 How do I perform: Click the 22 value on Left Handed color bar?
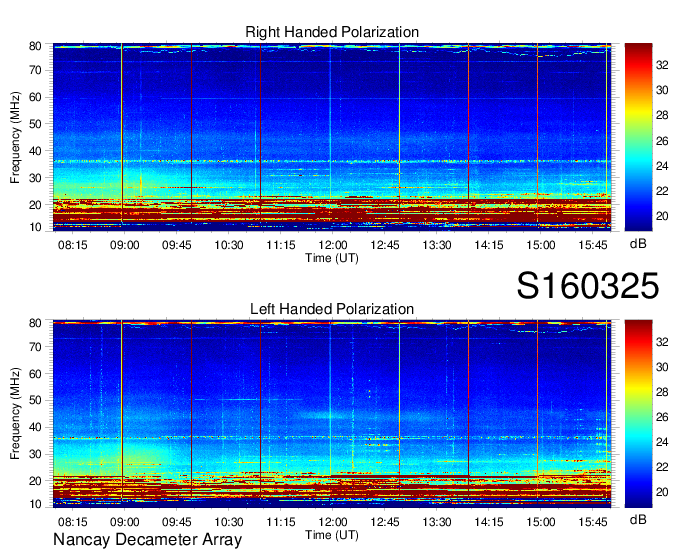click(662, 467)
